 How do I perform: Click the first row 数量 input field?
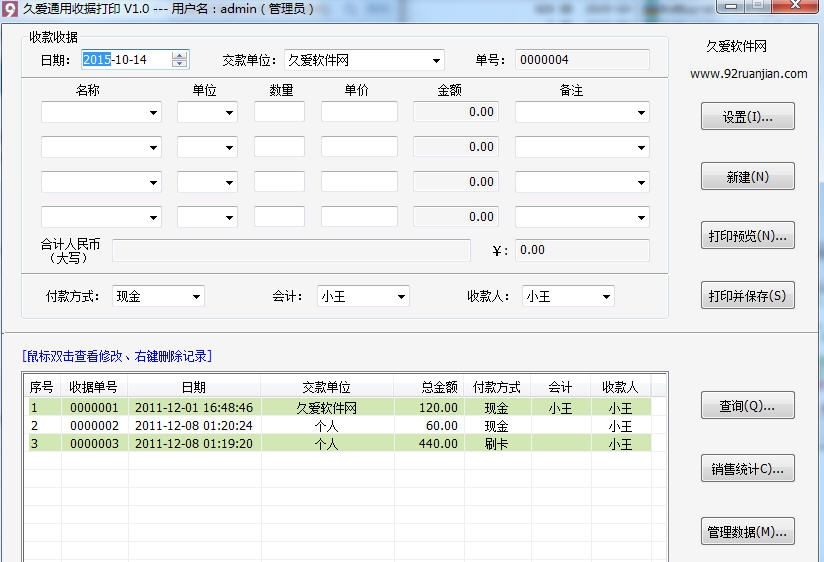pos(279,112)
